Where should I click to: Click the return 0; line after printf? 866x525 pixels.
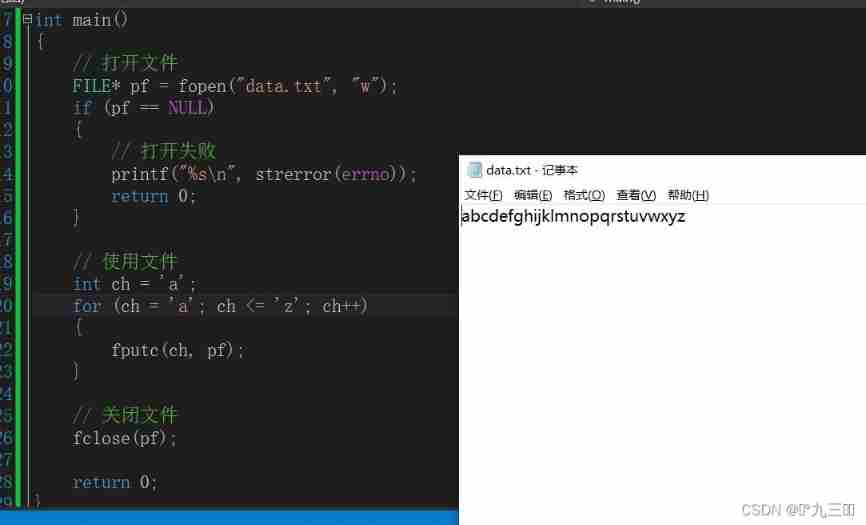154,196
